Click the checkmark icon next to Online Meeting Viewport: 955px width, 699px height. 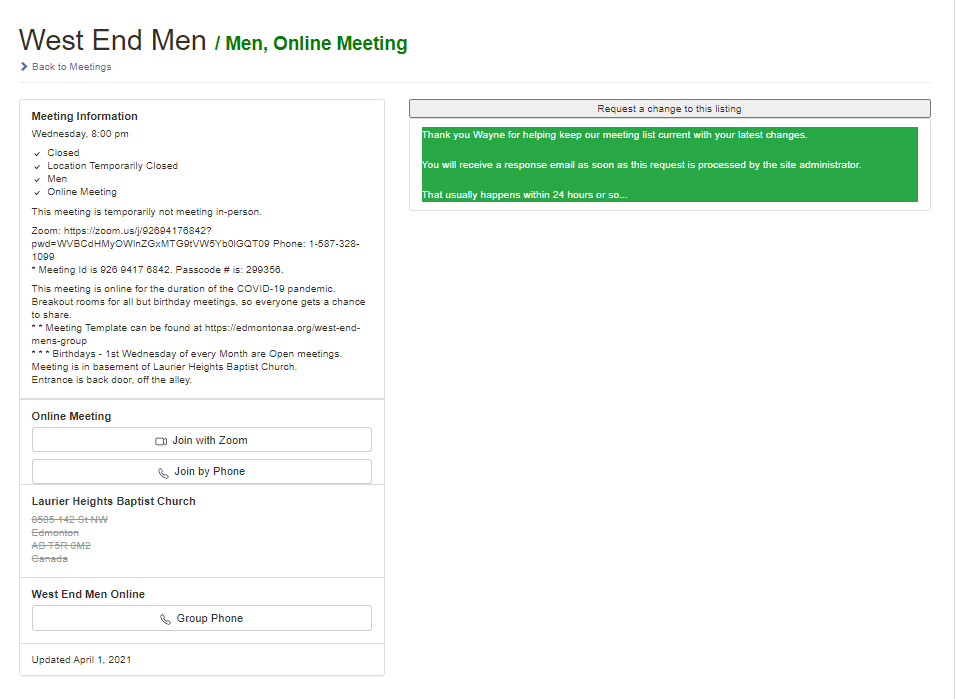(37, 191)
